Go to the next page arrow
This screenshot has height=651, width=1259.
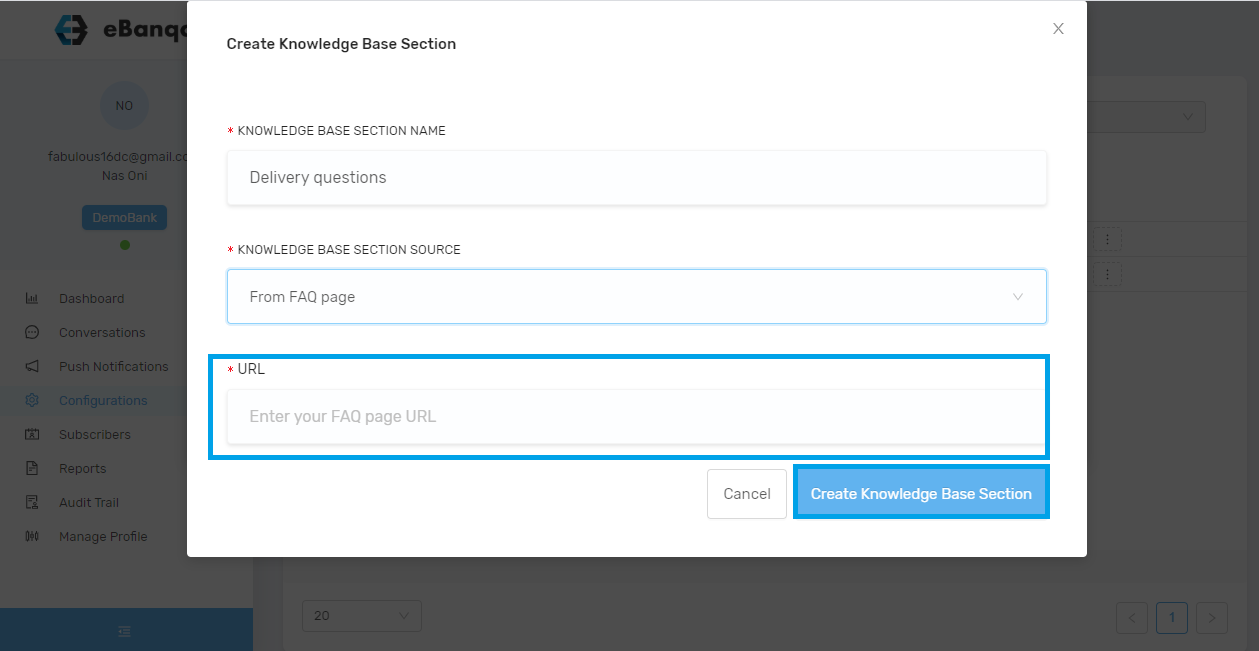click(x=1212, y=618)
